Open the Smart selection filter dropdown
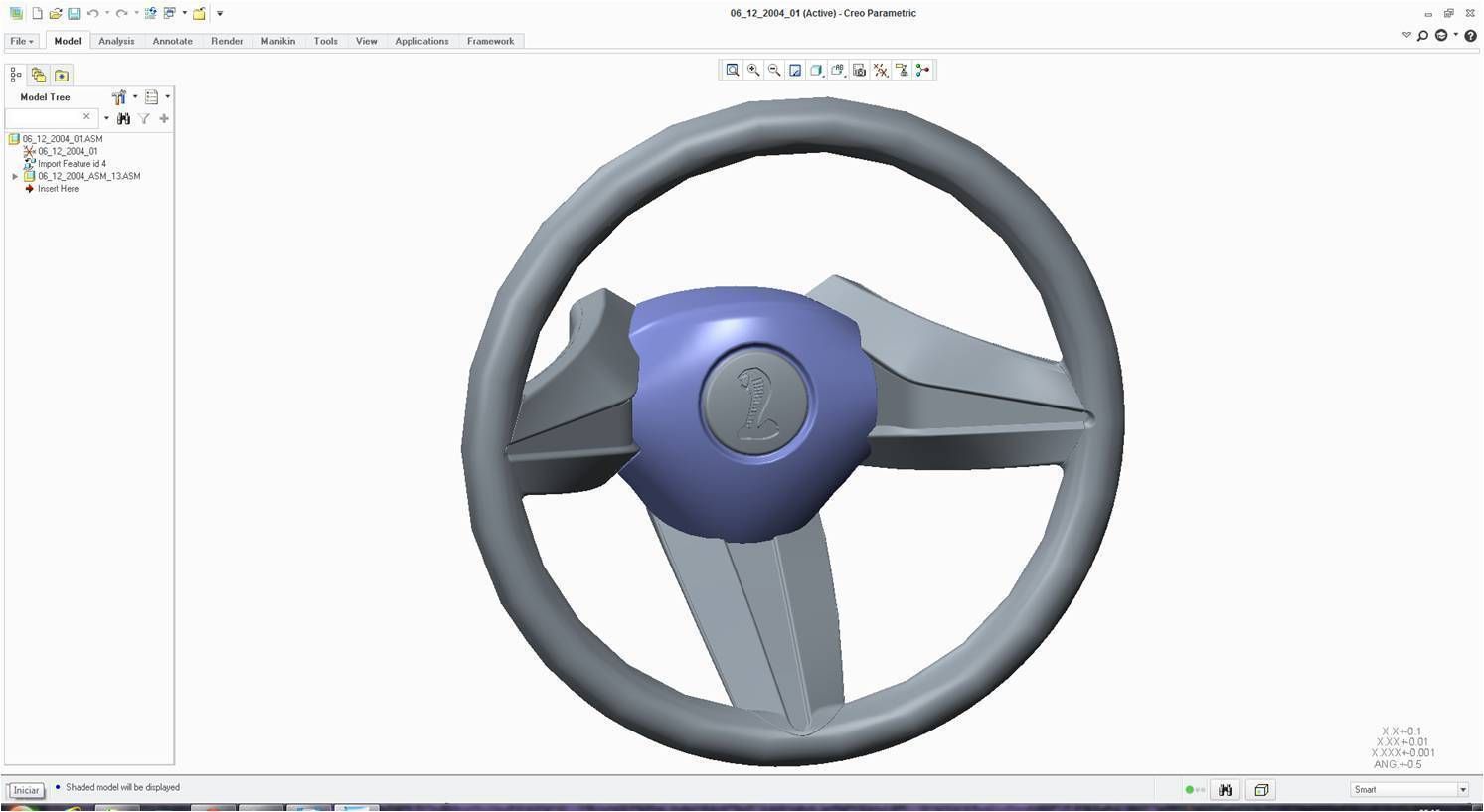Viewport: 1484px width, 812px height. click(1409, 790)
